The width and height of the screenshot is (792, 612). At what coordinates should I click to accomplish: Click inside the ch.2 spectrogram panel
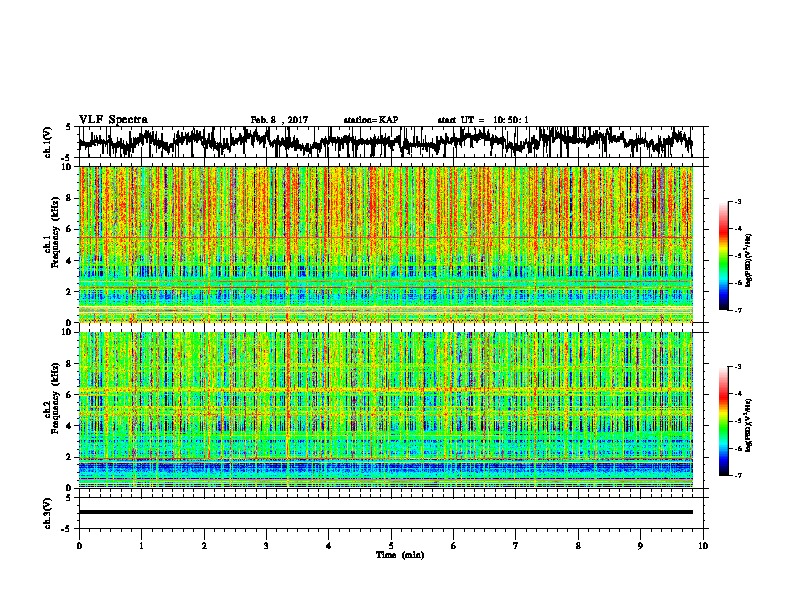386,410
